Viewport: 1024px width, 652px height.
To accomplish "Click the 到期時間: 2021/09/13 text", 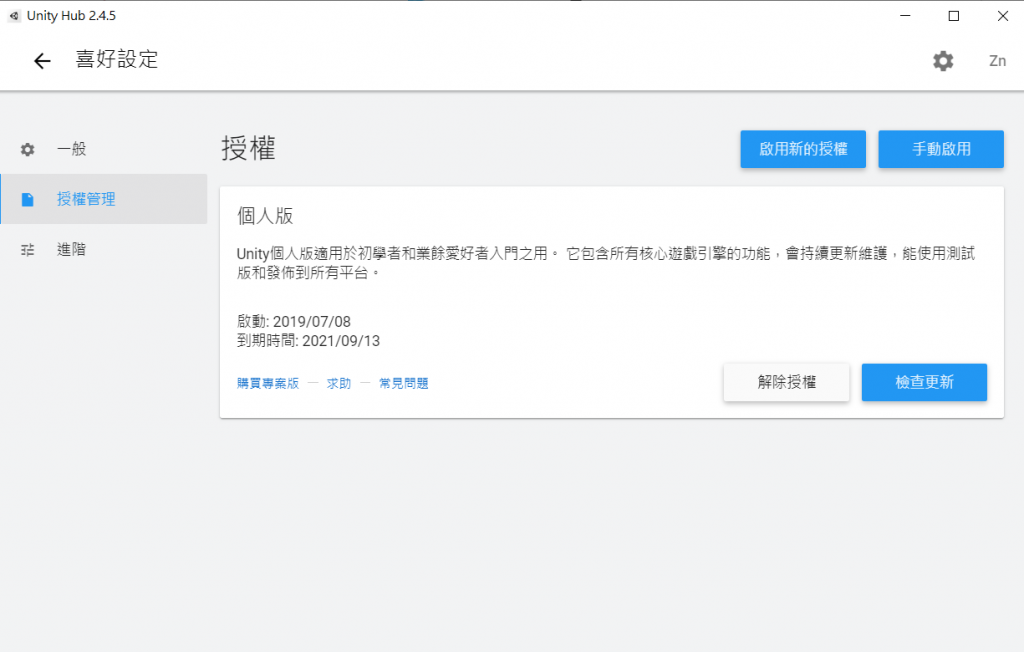I will coord(308,341).
